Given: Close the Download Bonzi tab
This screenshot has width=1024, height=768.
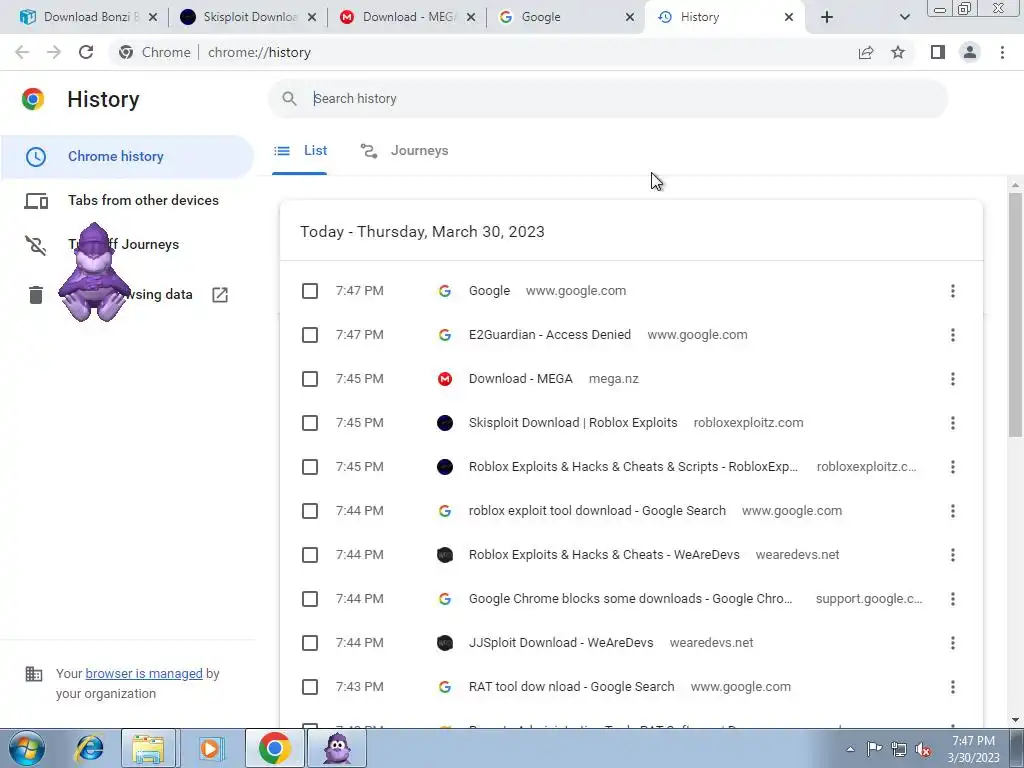Looking at the screenshot, I should click(153, 17).
